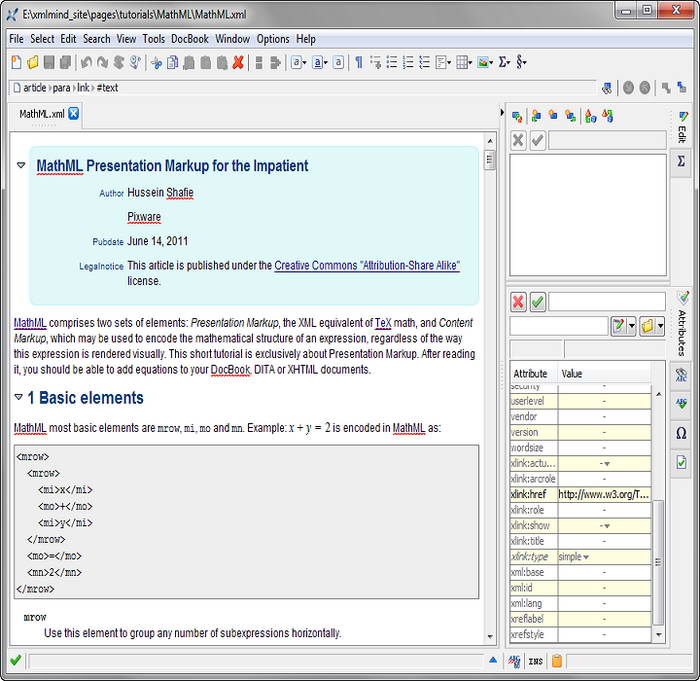Click the Pixware link

pyautogui.click(x=144, y=217)
